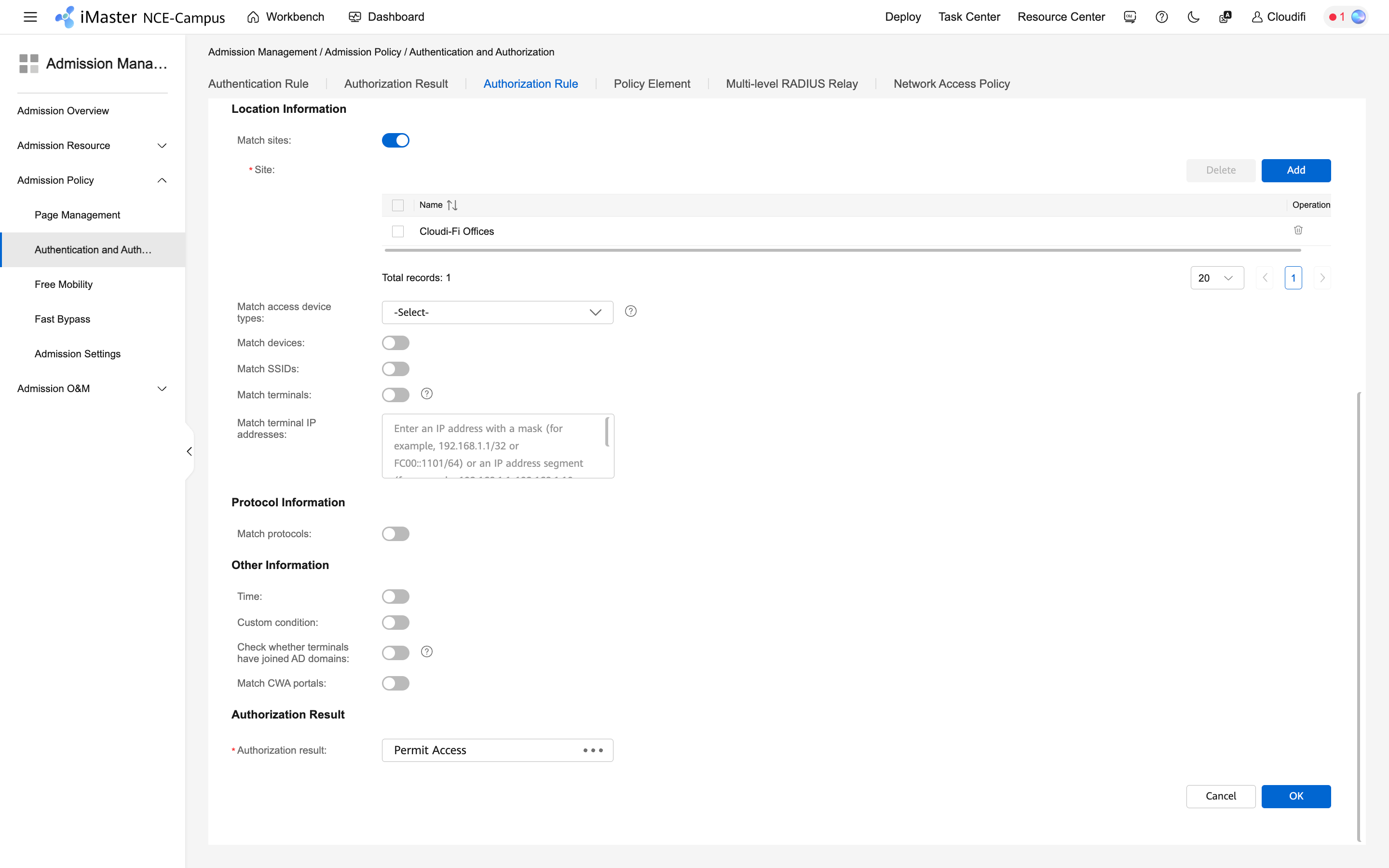Click the Add button above the site table
The image size is (1389, 868).
pyautogui.click(x=1296, y=170)
